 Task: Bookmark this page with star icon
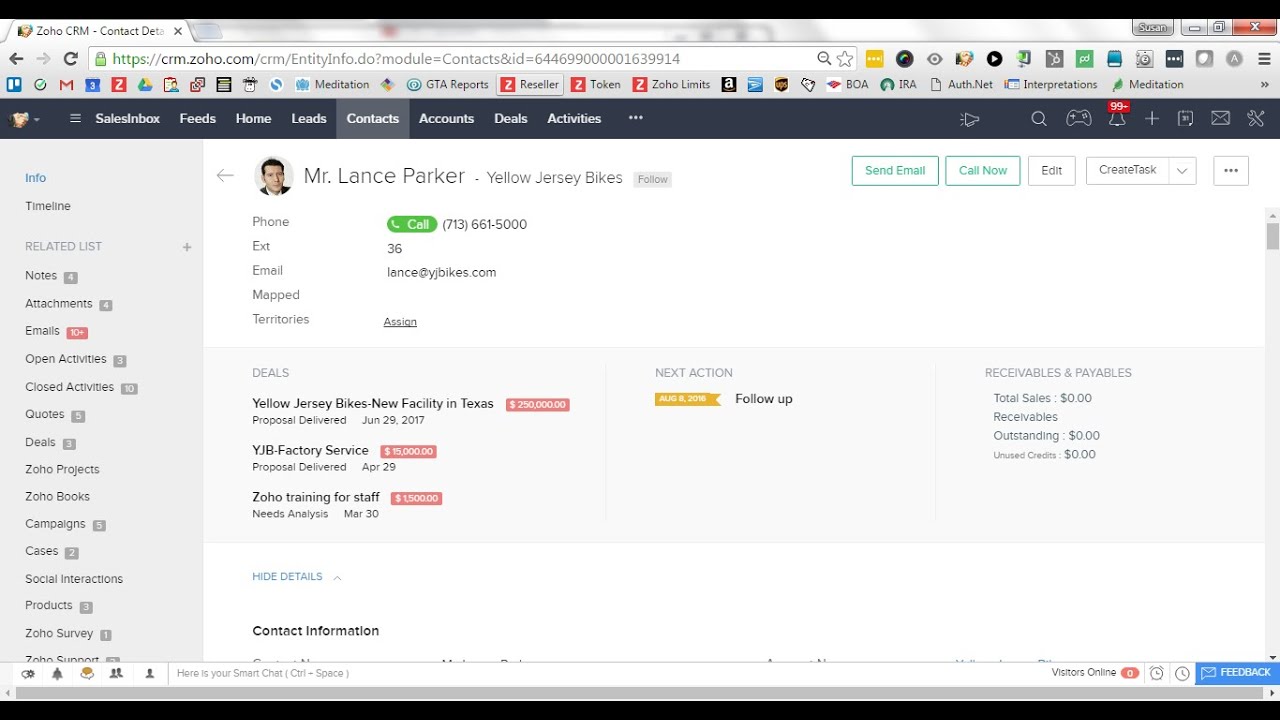[x=845, y=59]
